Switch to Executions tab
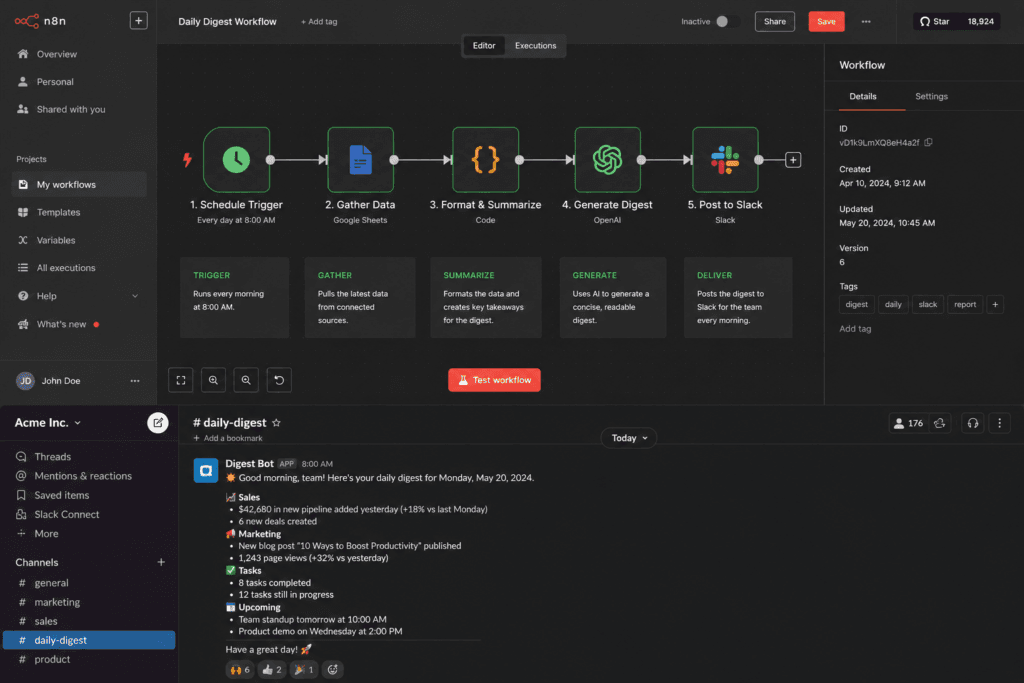The height and width of the screenshot is (683, 1024). tap(536, 46)
